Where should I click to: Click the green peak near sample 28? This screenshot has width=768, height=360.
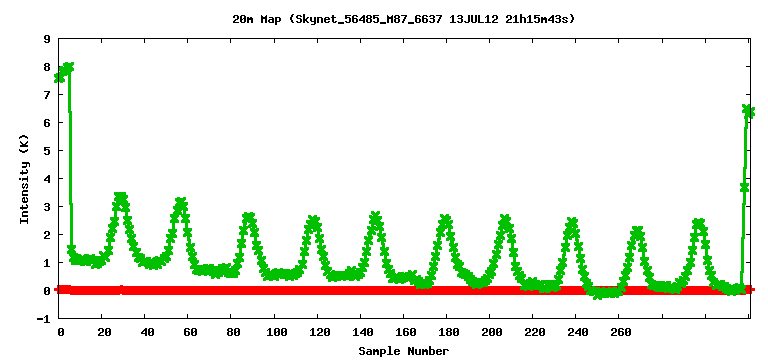point(120,198)
